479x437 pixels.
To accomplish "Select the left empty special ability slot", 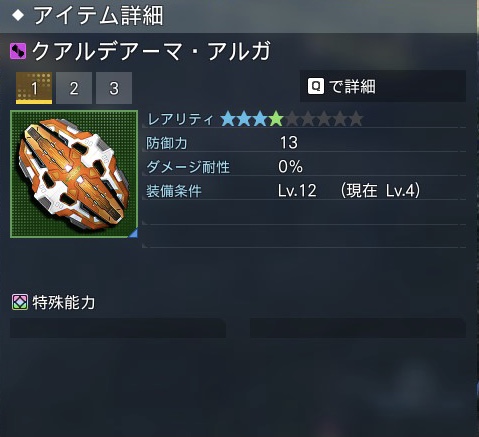I will [118, 328].
